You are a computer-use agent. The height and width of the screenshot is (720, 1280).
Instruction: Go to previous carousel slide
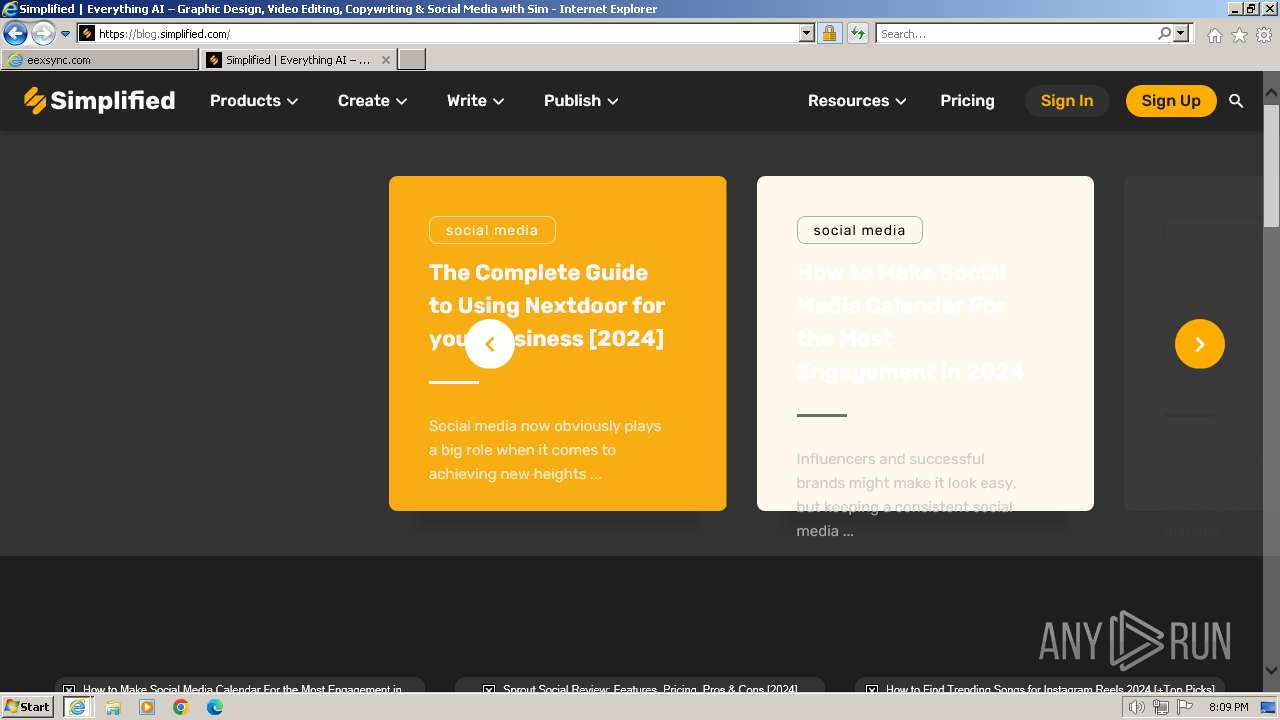pos(490,344)
